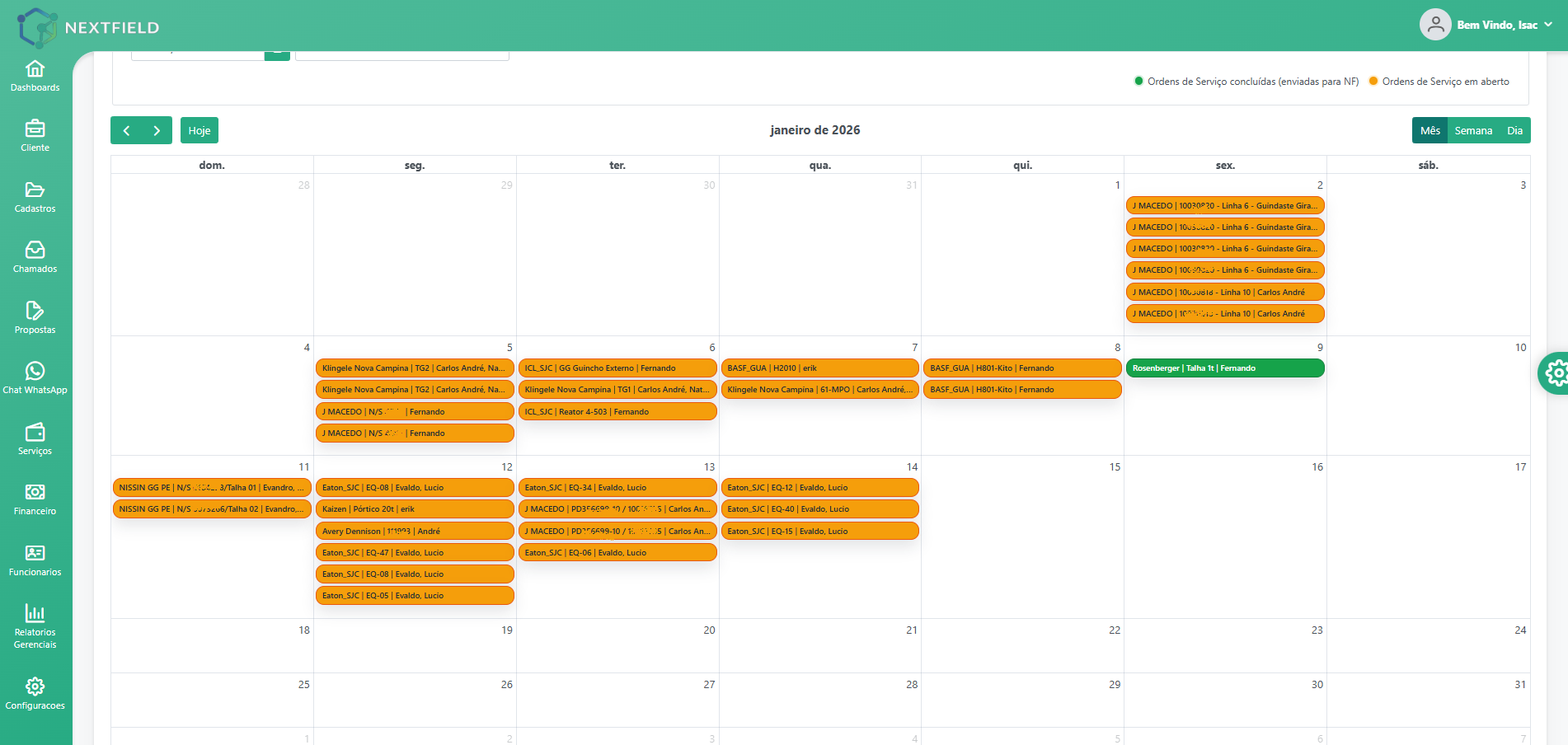This screenshot has width=1568, height=745.
Task: Click orange open orders legend dot
Action: coord(1373,81)
